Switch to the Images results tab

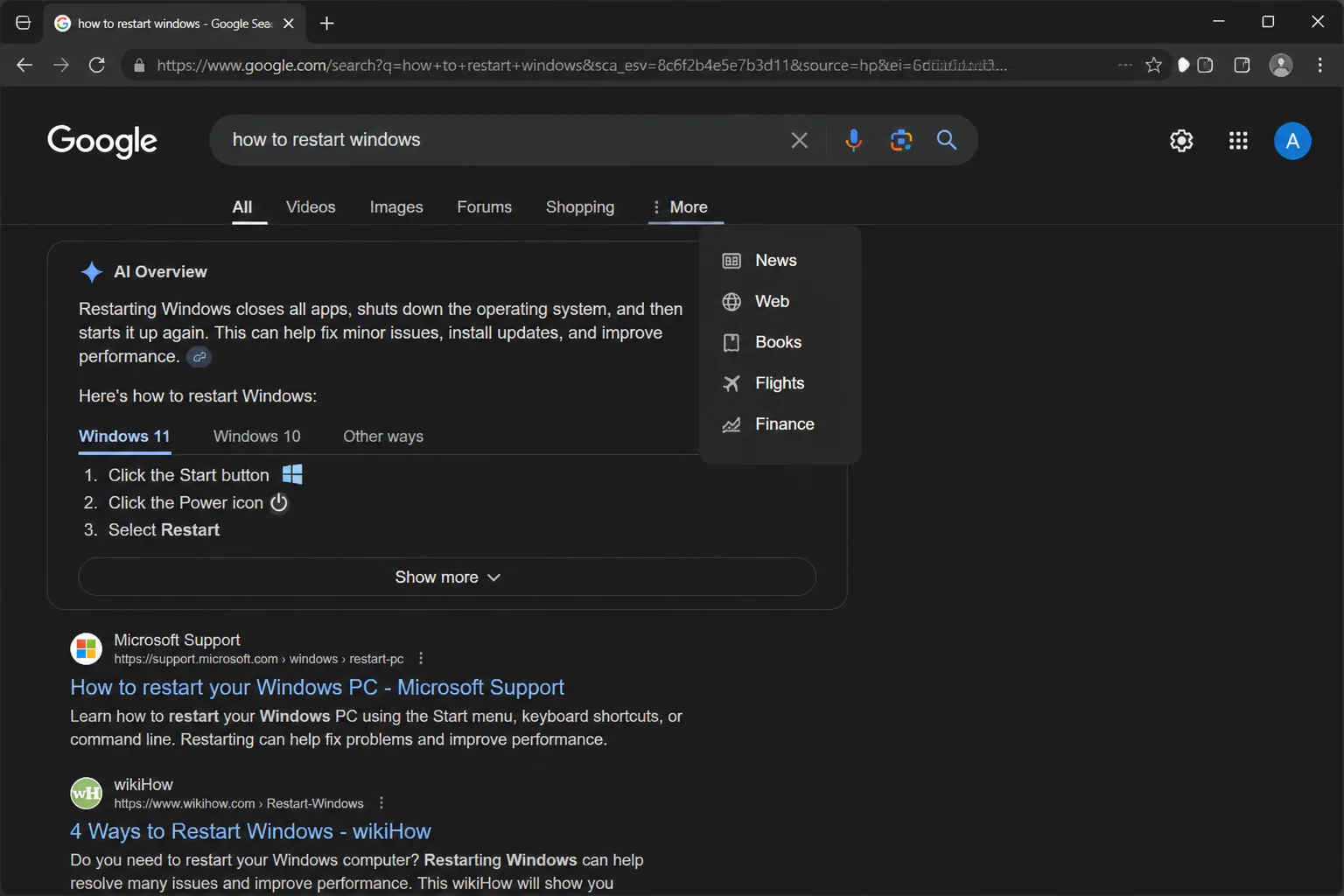point(396,207)
